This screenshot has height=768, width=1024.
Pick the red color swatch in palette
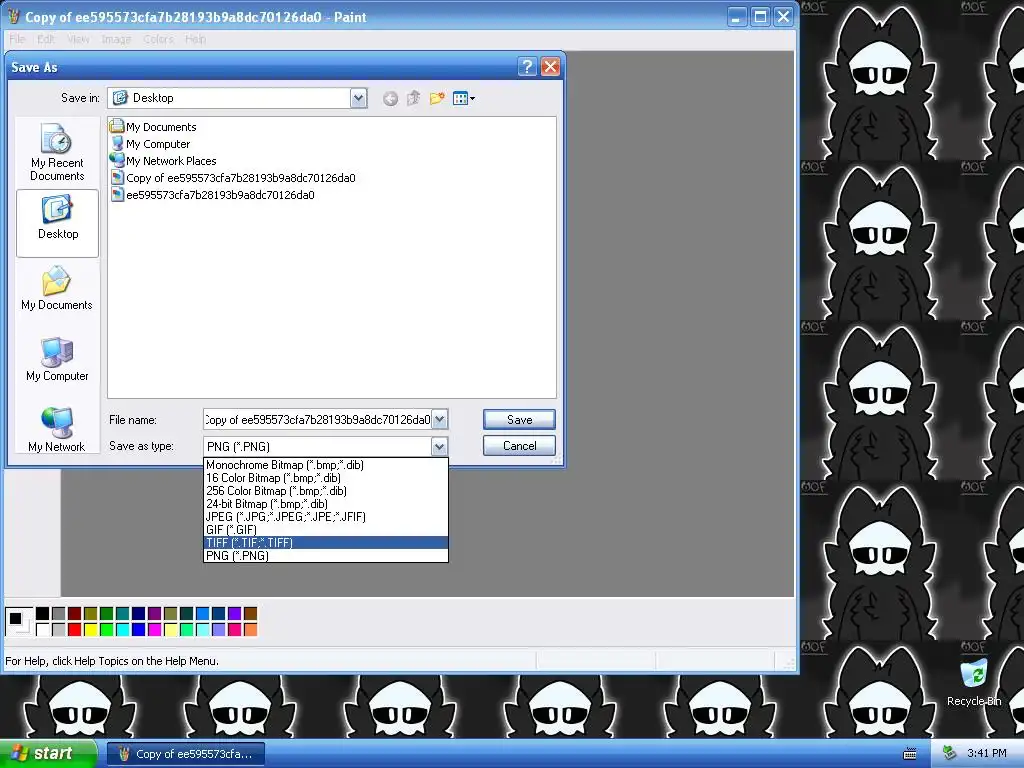(74, 630)
